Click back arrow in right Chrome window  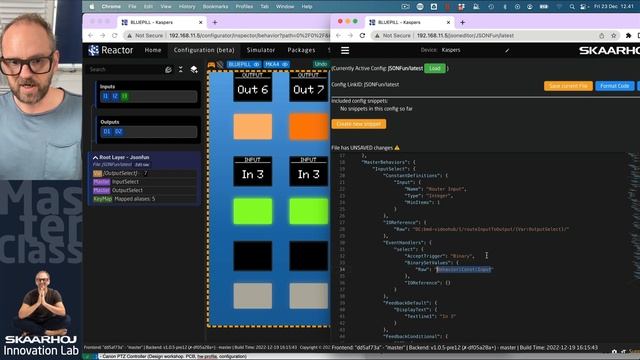click(x=338, y=36)
